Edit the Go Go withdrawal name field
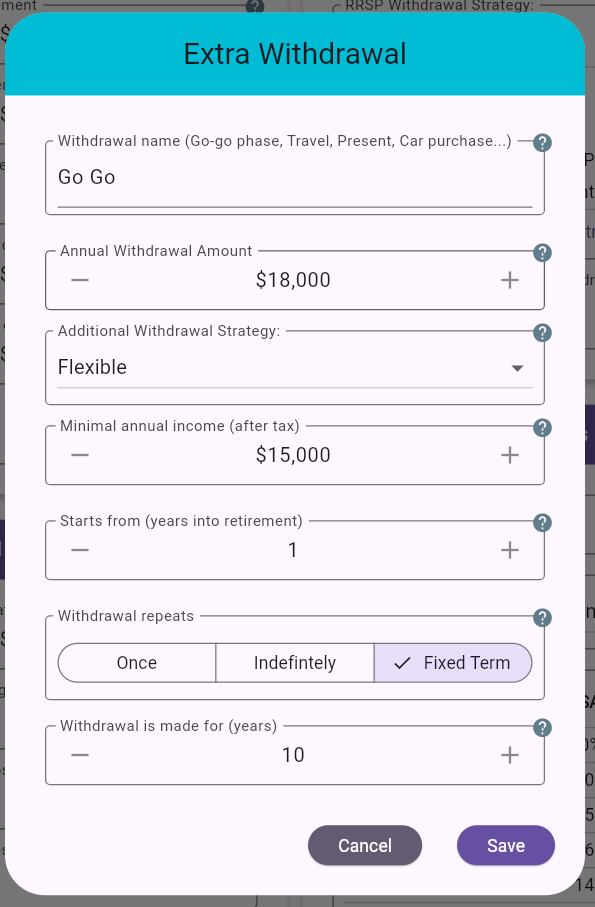 tap(294, 177)
